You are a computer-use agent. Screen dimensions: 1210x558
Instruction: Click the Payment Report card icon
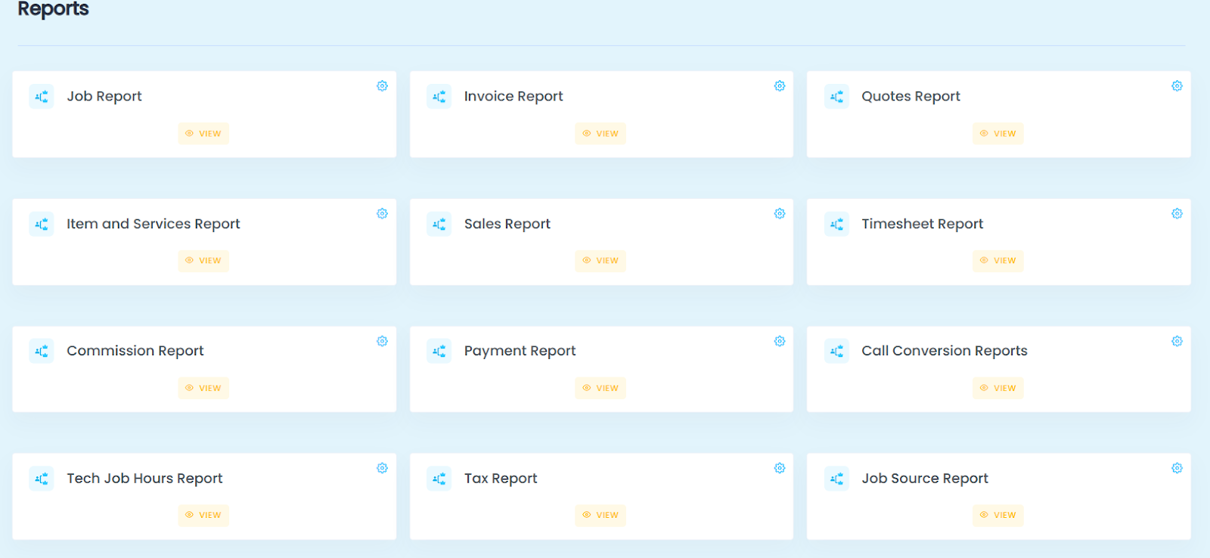[x=439, y=351]
